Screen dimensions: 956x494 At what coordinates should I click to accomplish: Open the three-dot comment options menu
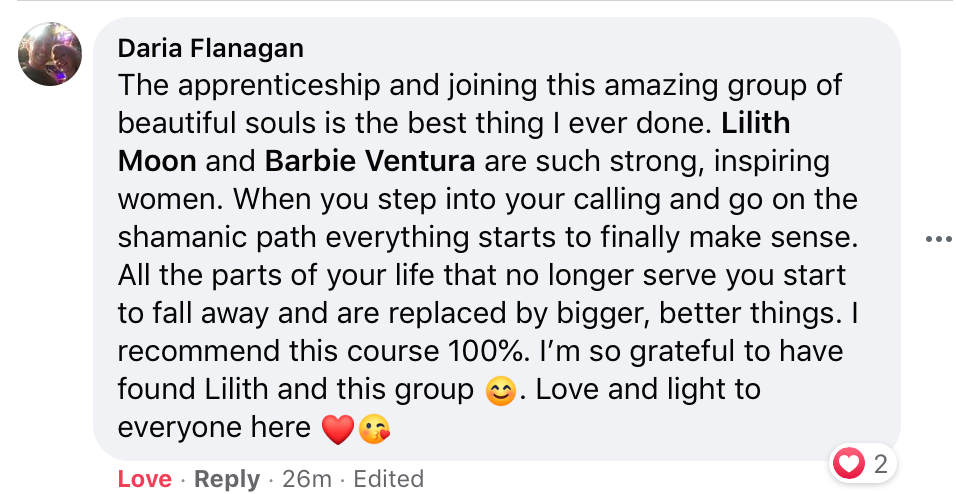click(x=939, y=239)
